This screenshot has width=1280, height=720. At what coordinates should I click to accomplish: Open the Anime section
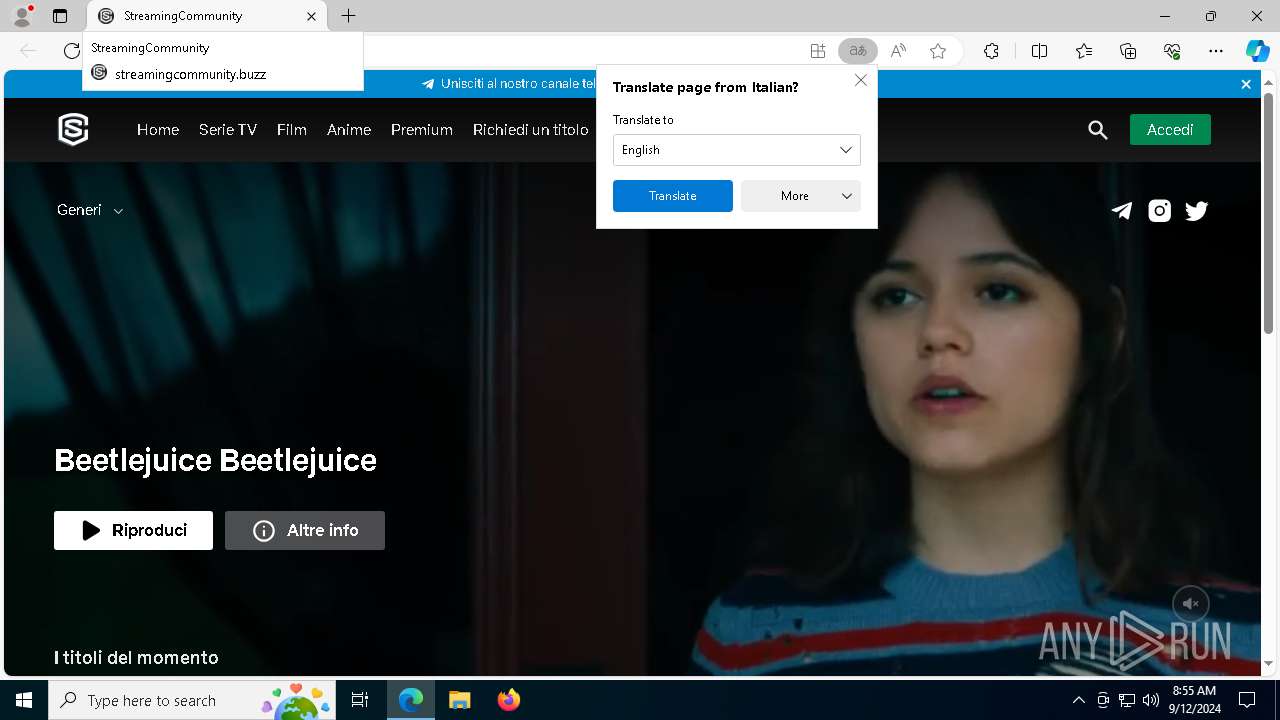(349, 130)
